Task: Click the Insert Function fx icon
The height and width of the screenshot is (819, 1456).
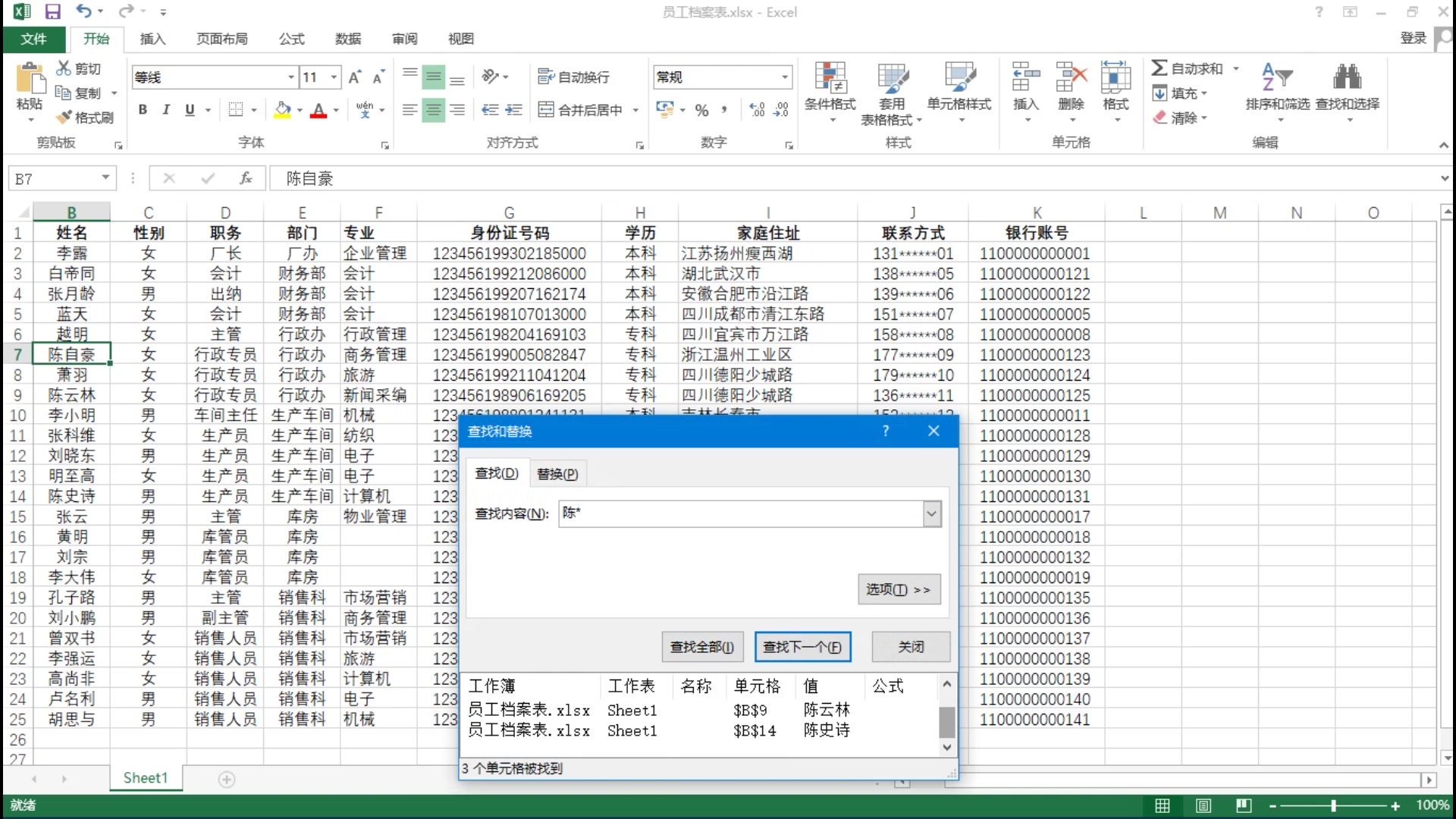Action: pos(246,178)
